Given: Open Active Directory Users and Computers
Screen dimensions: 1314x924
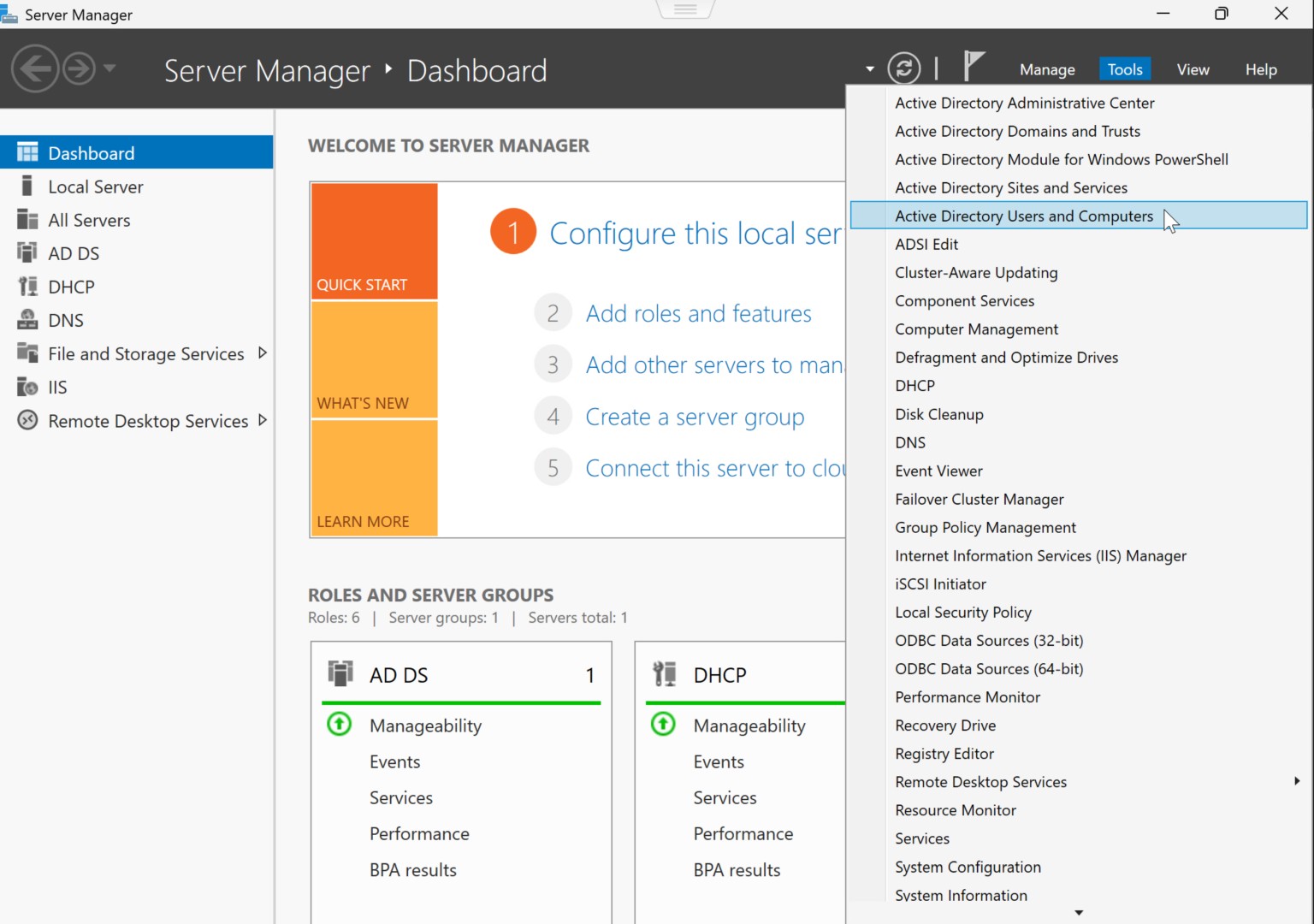Looking at the screenshot, I should [1079, 216].
